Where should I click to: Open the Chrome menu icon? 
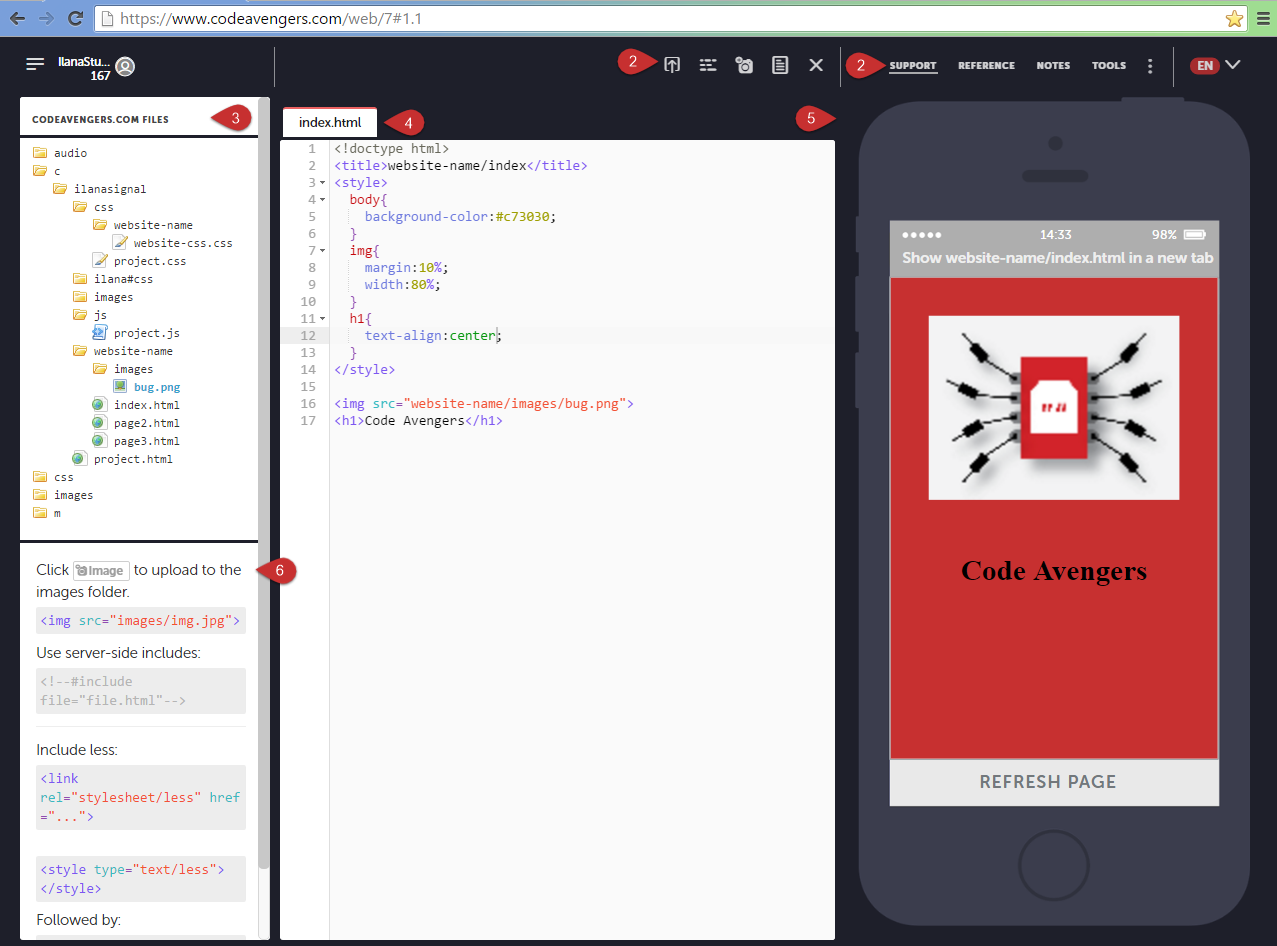(1264, 18)
